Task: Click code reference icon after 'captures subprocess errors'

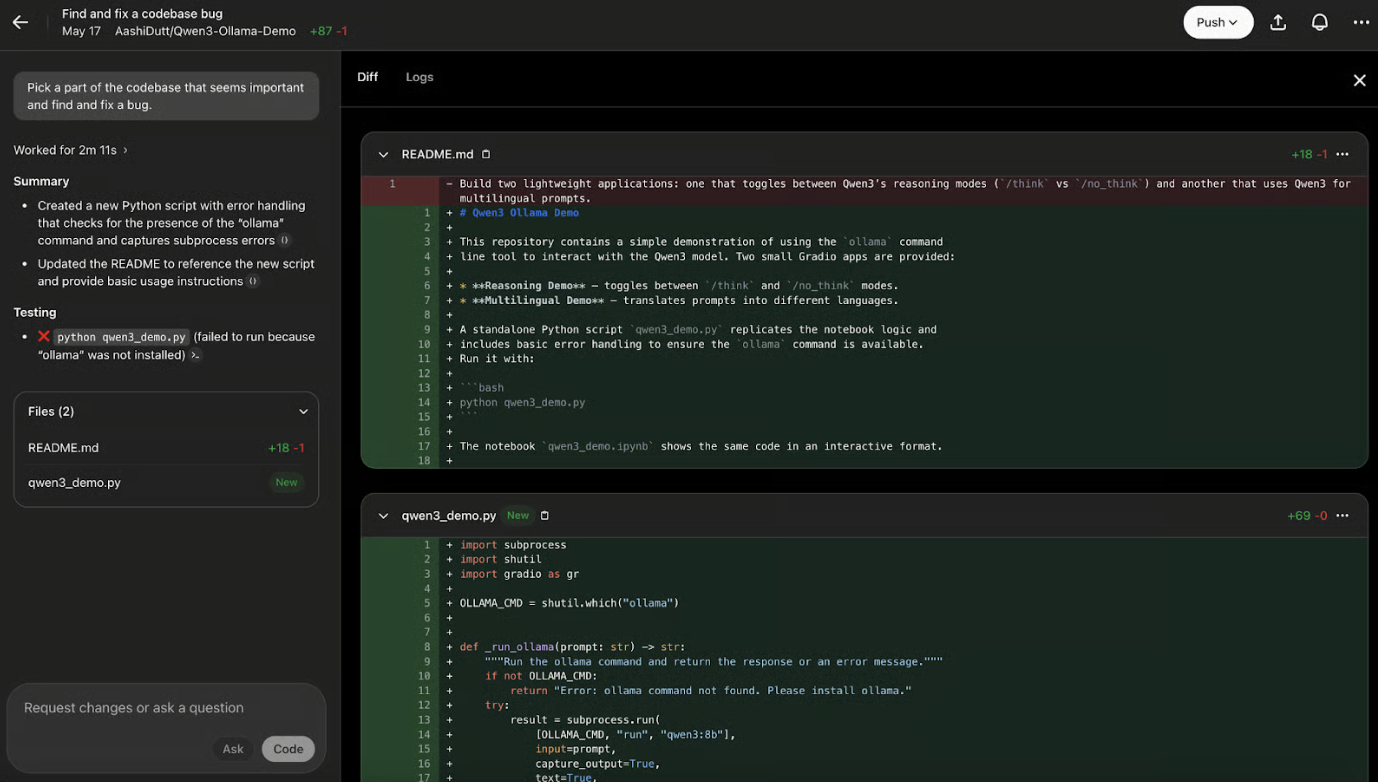Action: [x=285, y=241]
